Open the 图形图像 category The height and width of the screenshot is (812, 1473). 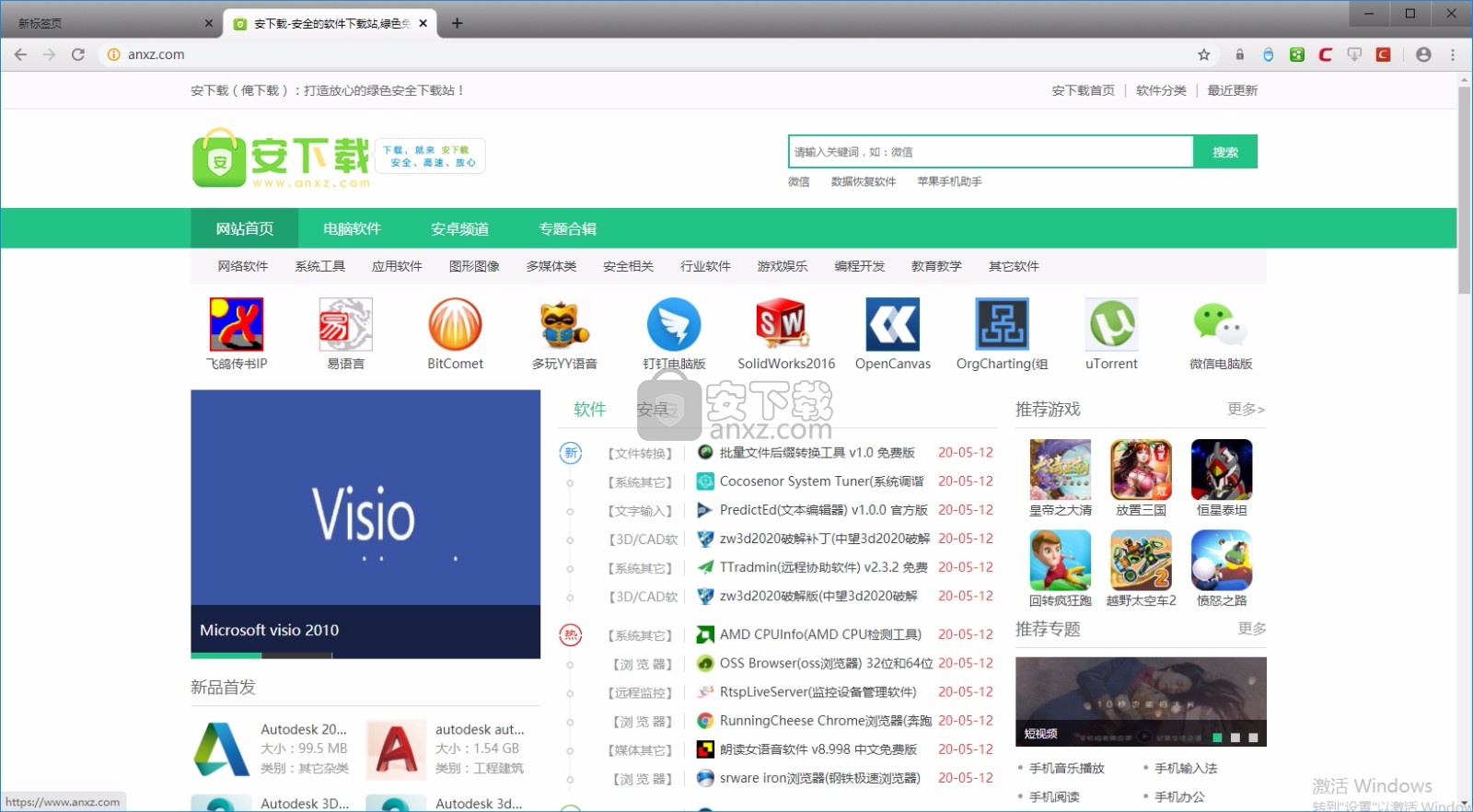click(x=474, y=266)
